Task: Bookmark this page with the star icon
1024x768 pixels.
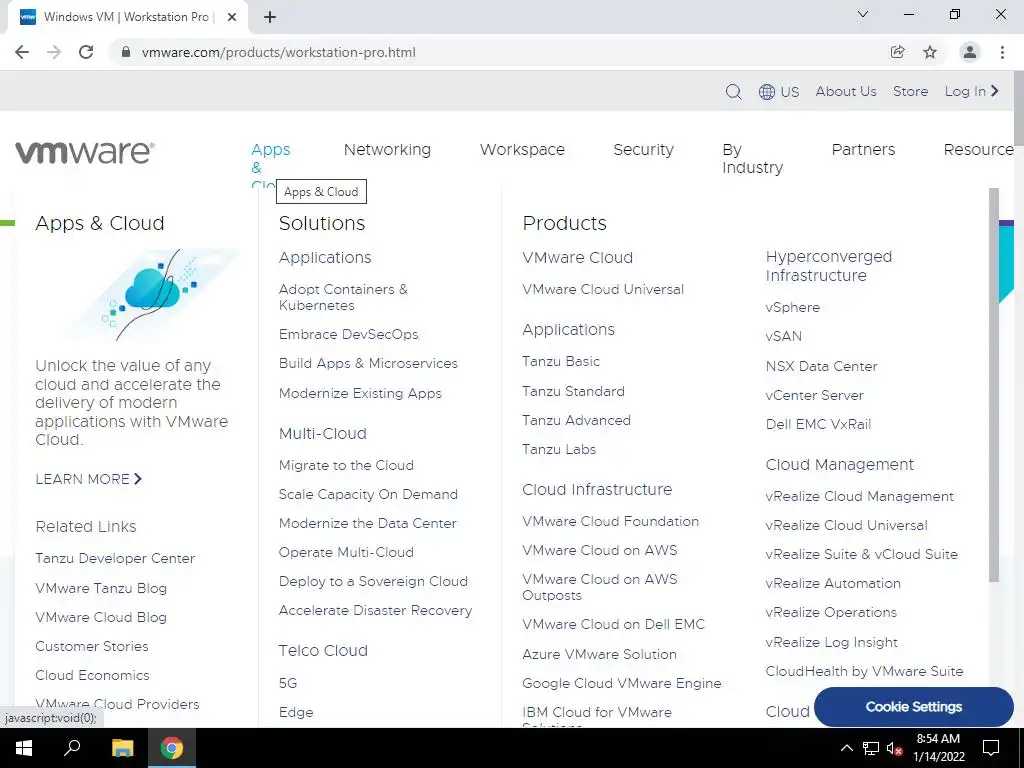Action: [930, 52]
